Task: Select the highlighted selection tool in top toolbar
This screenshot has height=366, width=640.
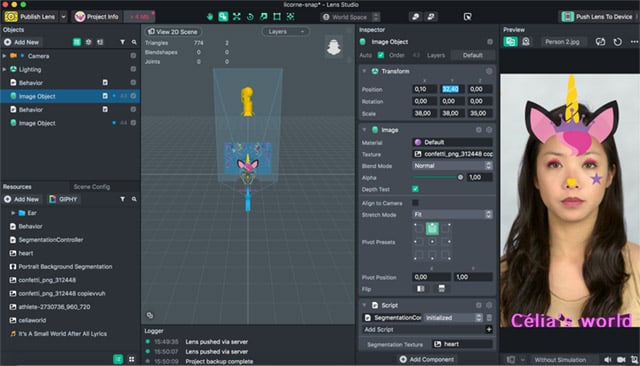Action: (x=223, y=17)
